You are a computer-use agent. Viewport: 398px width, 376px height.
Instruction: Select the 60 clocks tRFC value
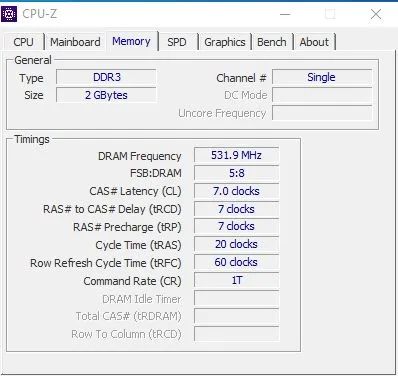click(x=236, y=262)
